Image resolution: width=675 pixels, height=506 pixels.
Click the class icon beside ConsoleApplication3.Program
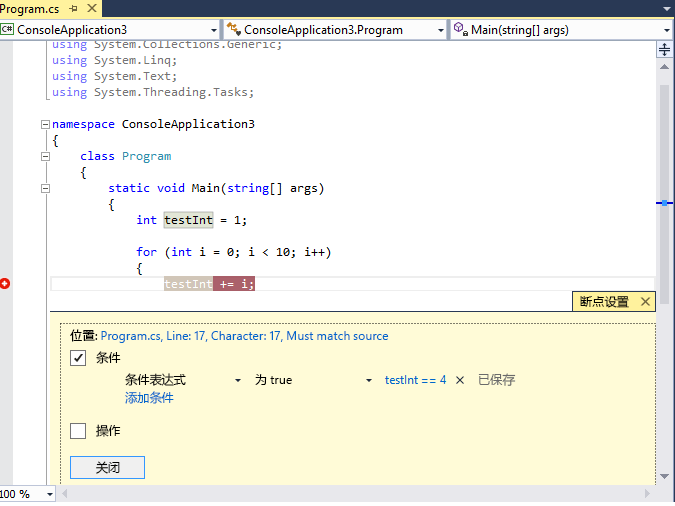233,29
